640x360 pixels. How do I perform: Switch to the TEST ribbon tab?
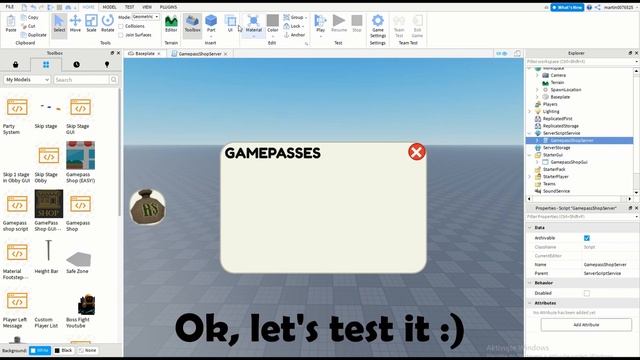129,7
